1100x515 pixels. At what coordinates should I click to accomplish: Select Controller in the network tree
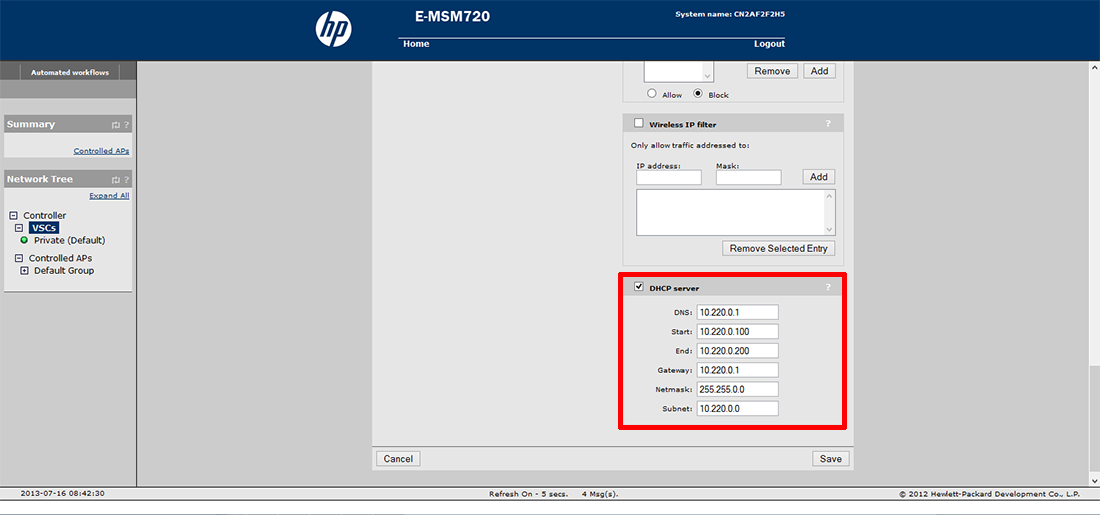click(45, 215)
